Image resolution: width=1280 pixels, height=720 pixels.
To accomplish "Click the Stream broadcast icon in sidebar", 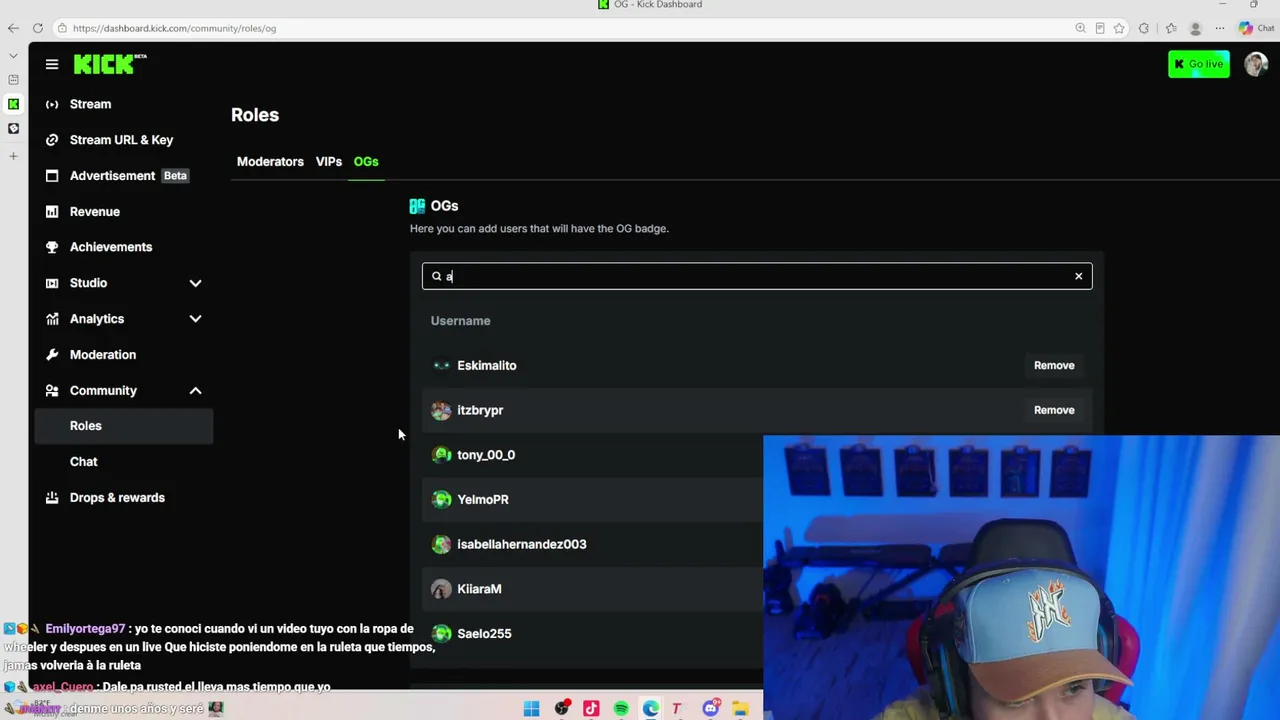I will tap(52, 104).
